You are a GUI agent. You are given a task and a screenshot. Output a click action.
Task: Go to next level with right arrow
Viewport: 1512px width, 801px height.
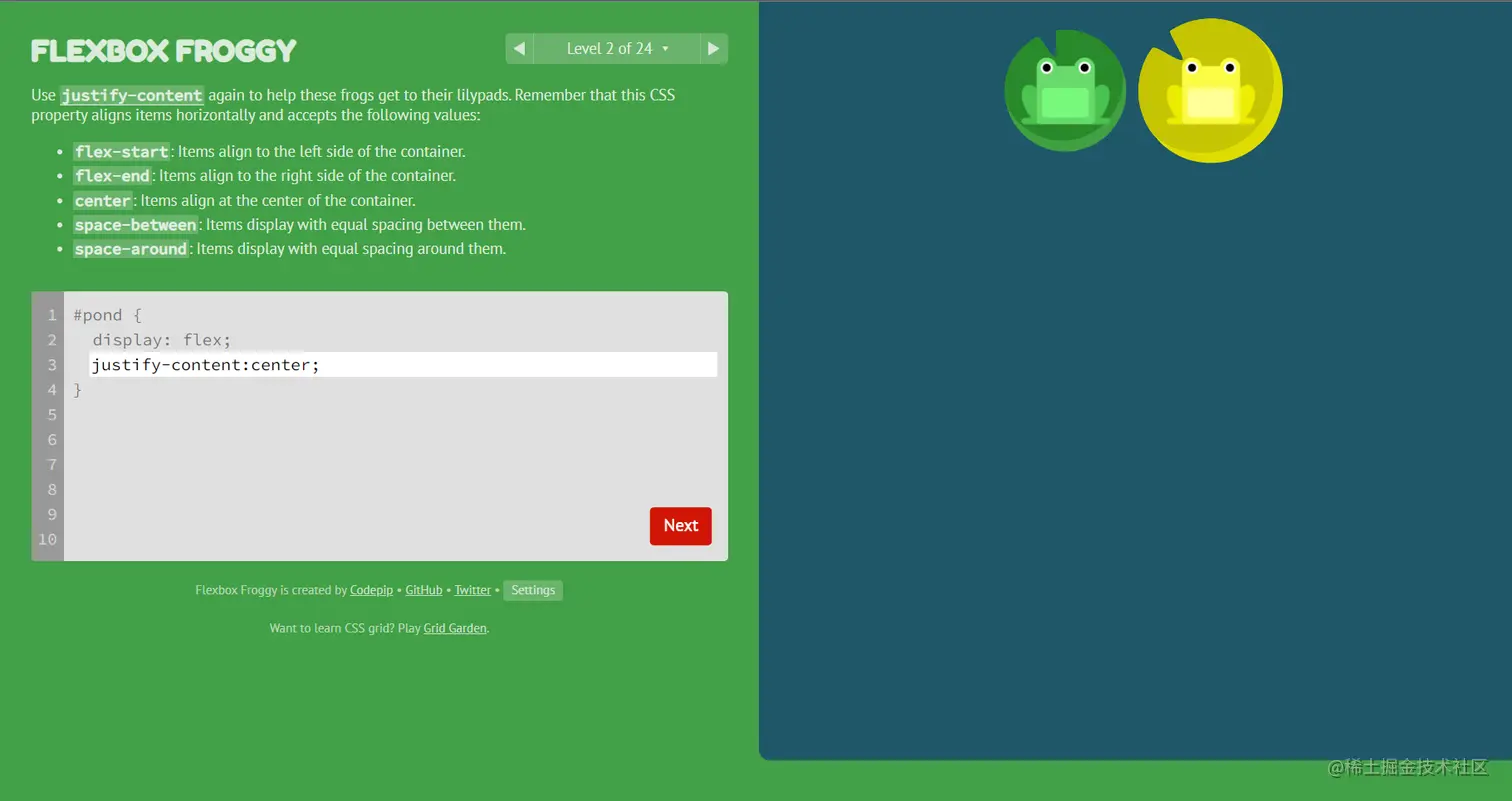click(x=713, y=49)
